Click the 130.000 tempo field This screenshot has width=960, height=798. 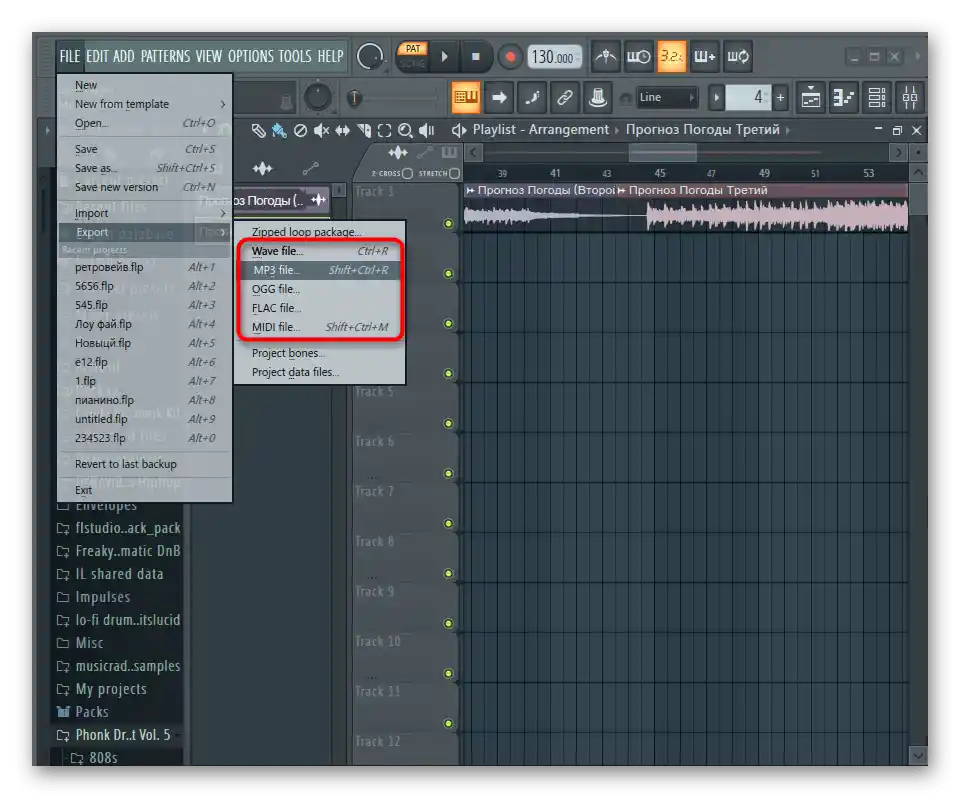coord(553,57)
